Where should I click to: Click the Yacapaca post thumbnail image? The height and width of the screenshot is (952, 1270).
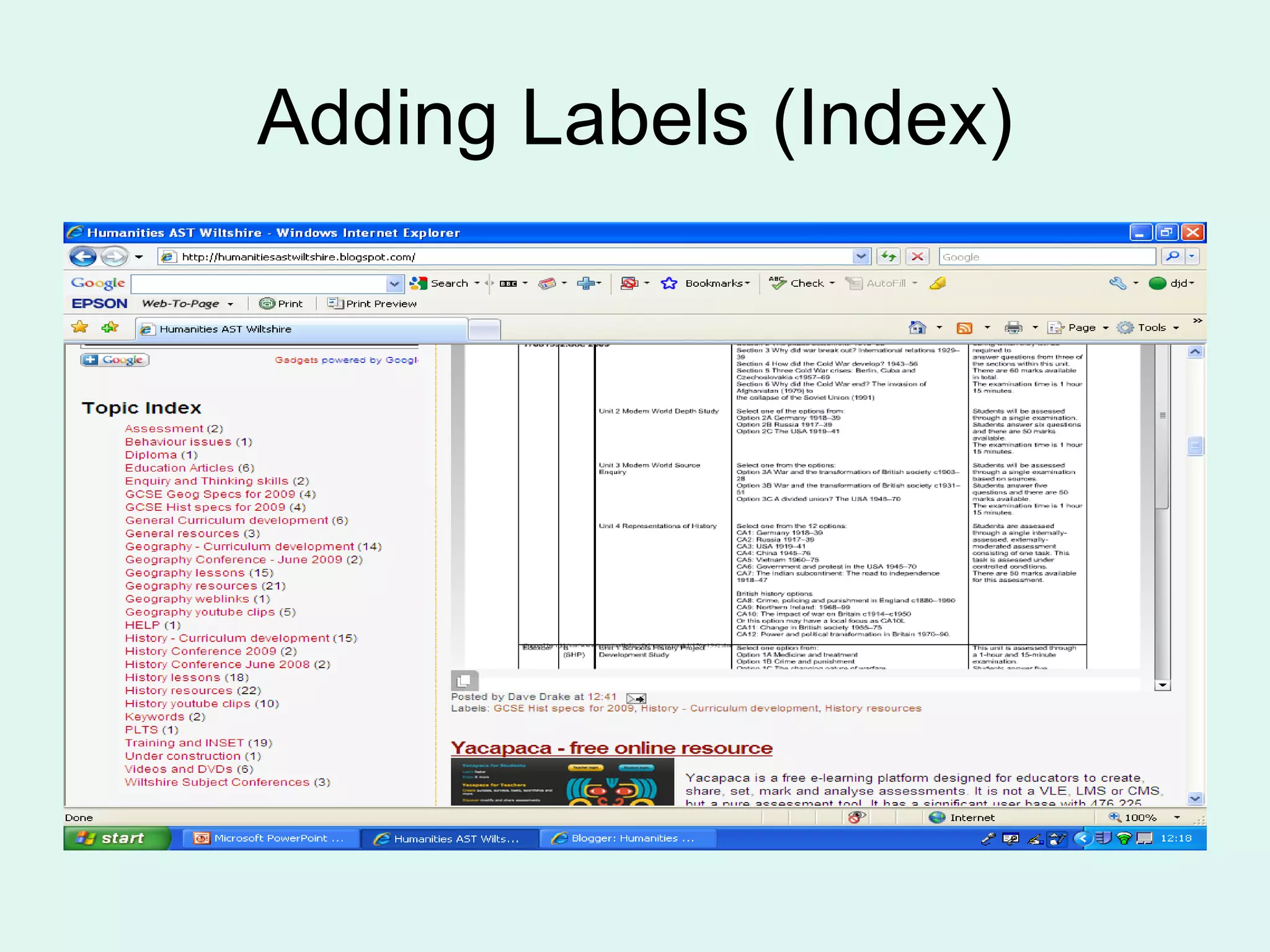pos(562,782)
